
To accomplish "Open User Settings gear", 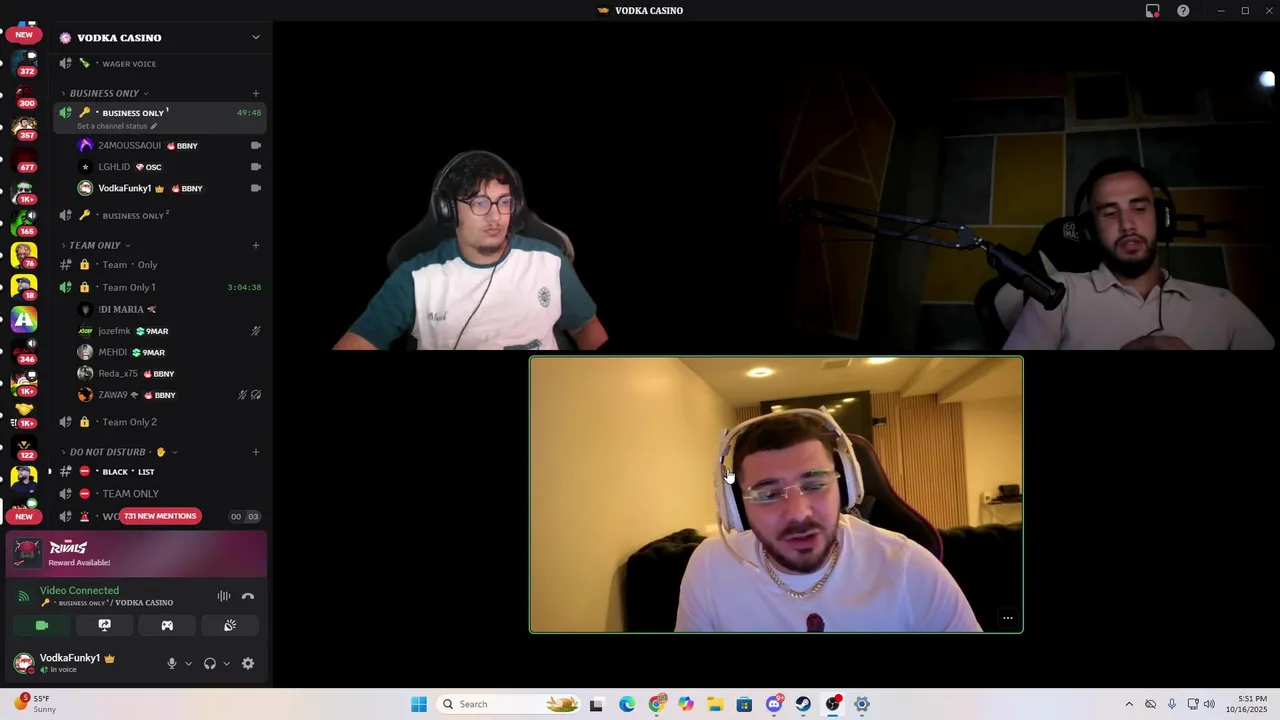I will [248, 663].
